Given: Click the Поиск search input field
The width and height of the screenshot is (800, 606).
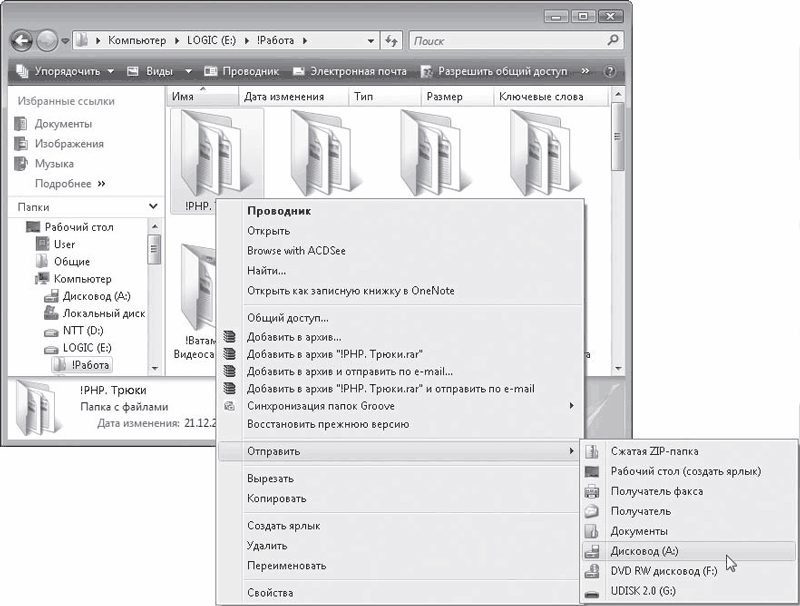Looking at the screenshot, I should coord(505,41).
